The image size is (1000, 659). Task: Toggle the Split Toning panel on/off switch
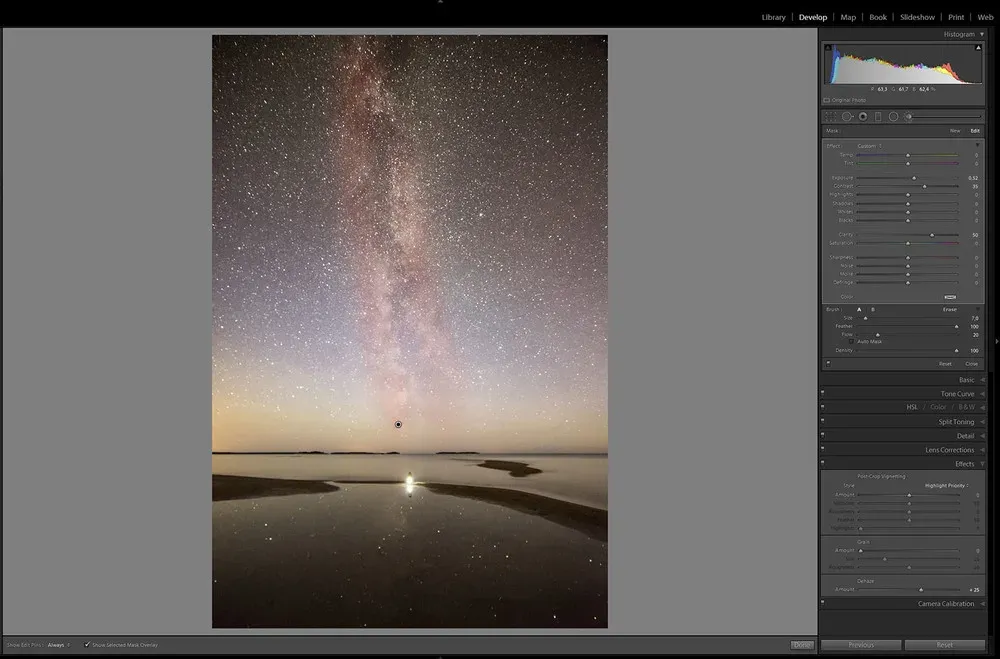point(823,420)
